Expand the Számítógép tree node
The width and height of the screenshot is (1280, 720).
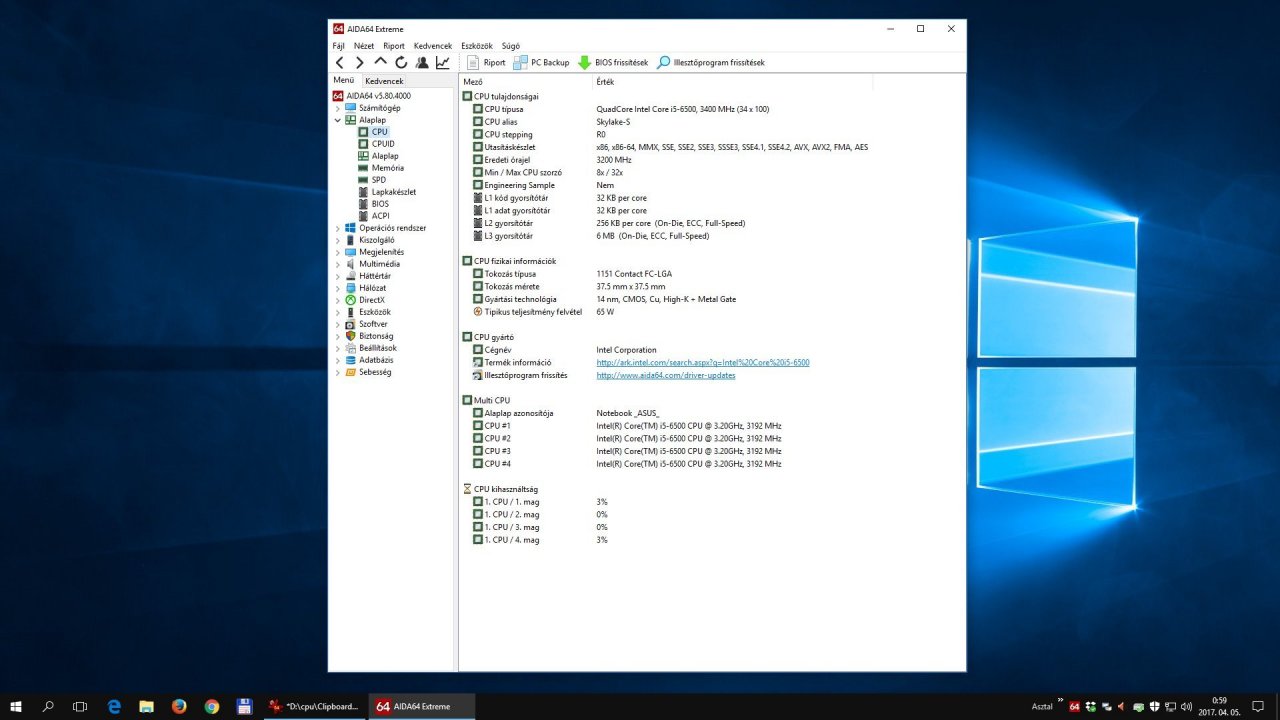point(337,108)
